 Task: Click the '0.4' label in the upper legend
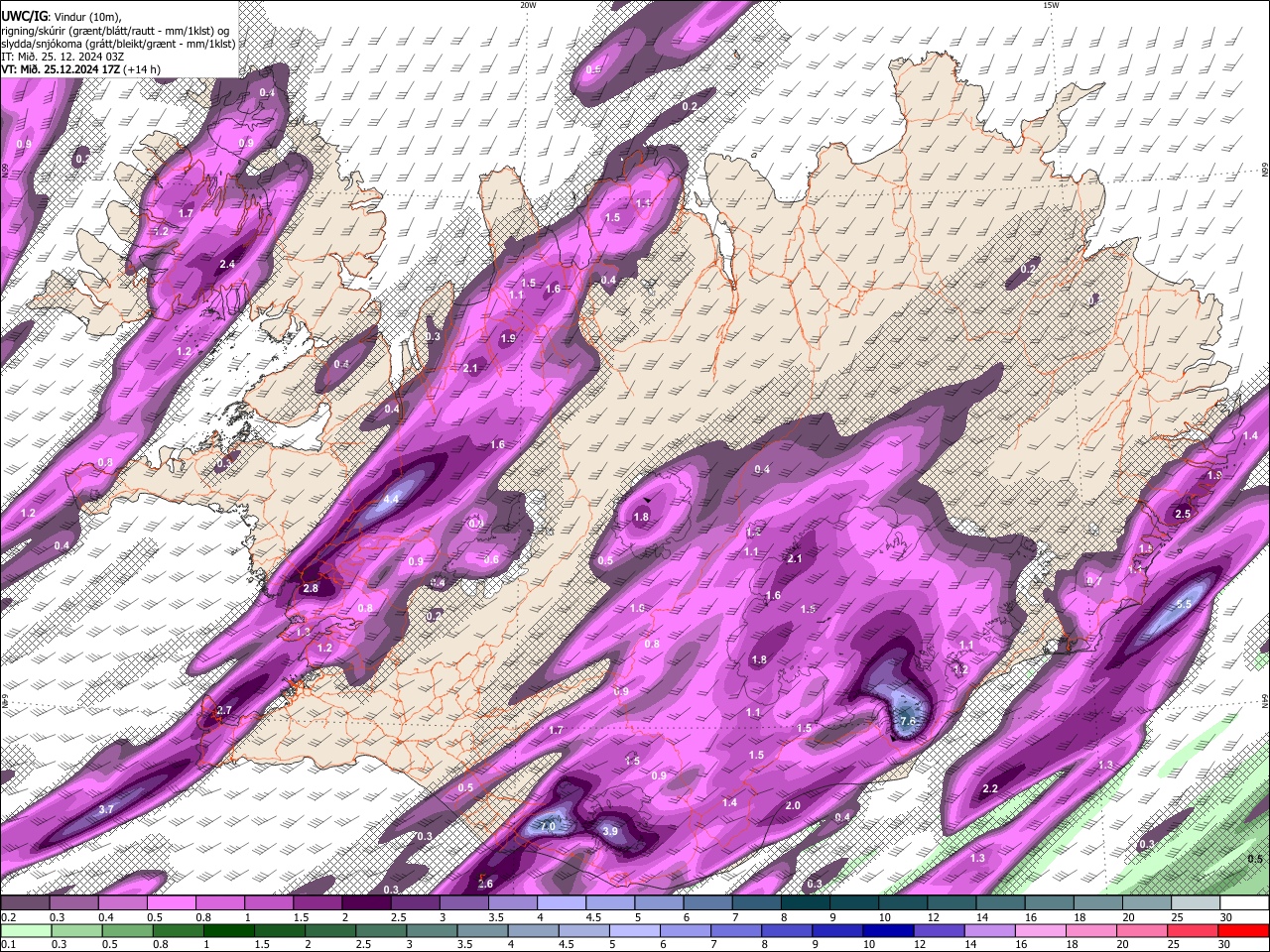tap(104, 917)
